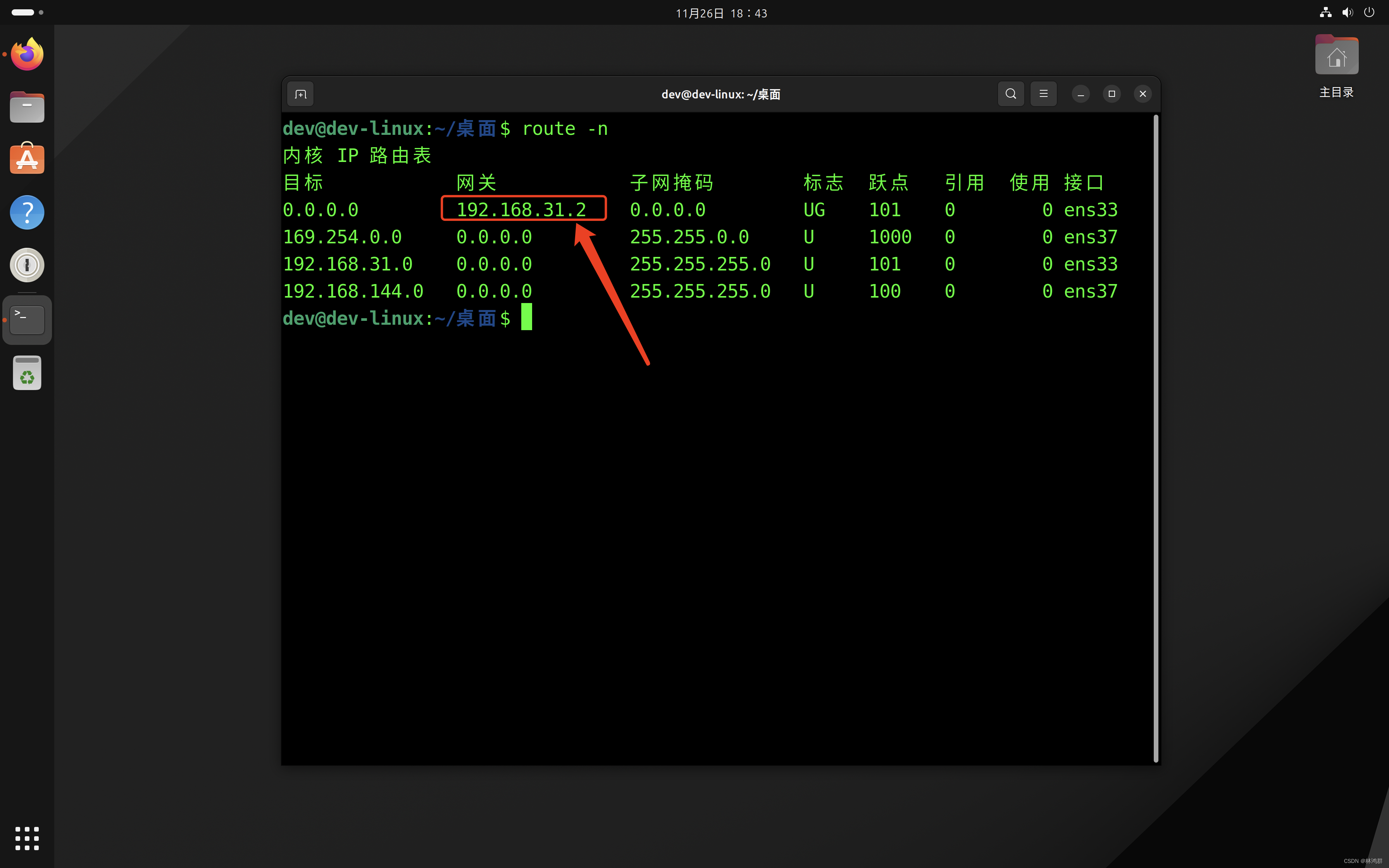Image resolution: width=1389 pixels, height=868 pixels.
Task: Open Firefox from the dock
Action: coord(27,55)
